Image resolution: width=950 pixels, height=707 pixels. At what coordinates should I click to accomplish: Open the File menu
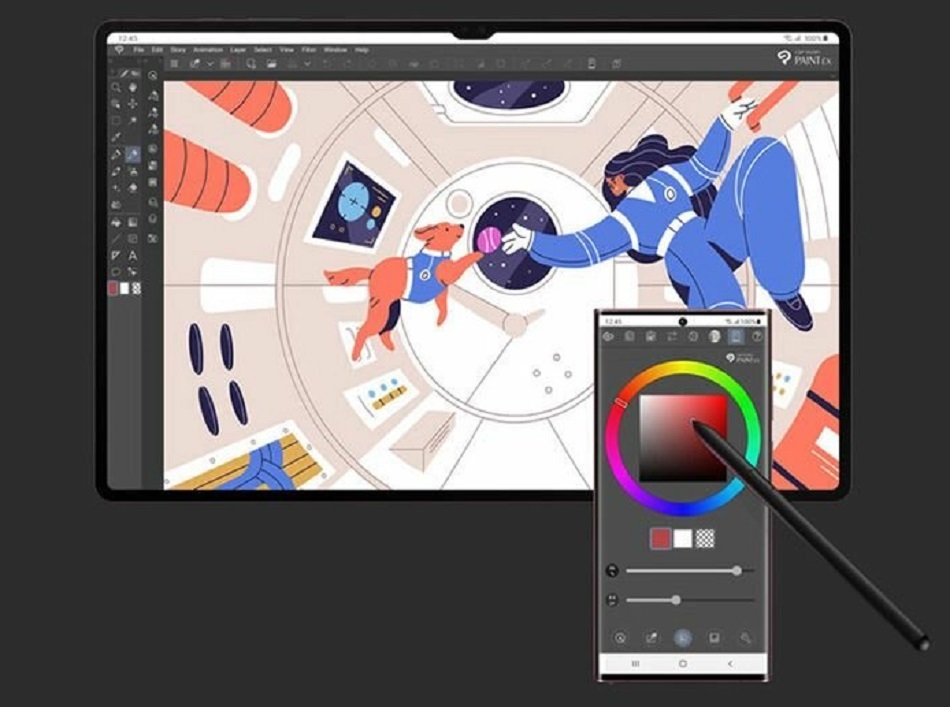[139, 49]
